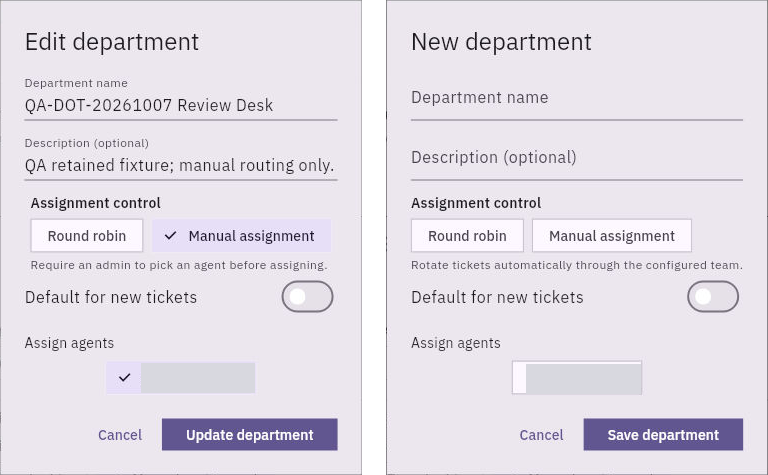The image size is (768, 475).
Task: Cancel the New department dialog
Action: 541,435
